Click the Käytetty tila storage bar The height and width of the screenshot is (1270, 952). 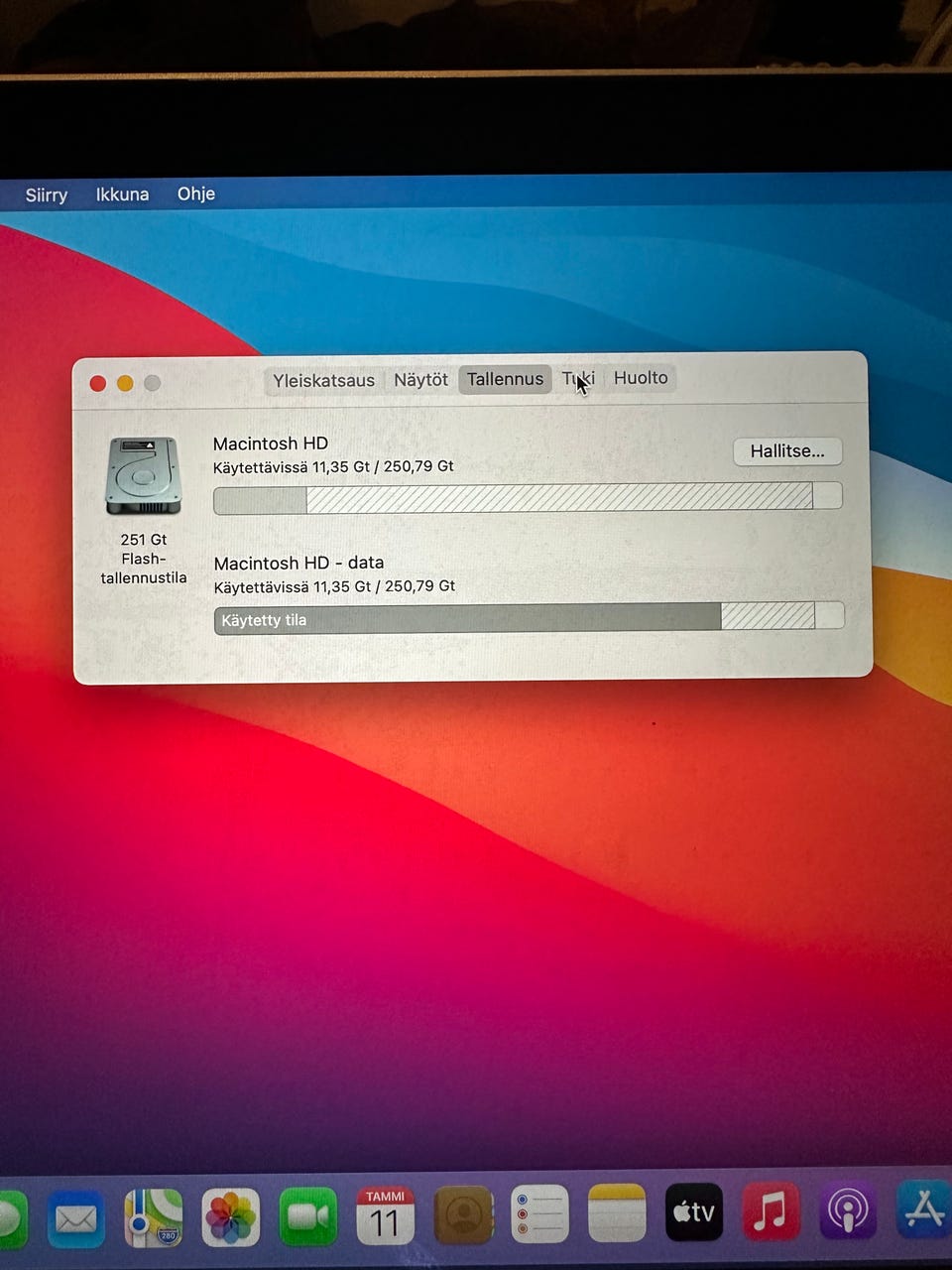coord(529,618)
